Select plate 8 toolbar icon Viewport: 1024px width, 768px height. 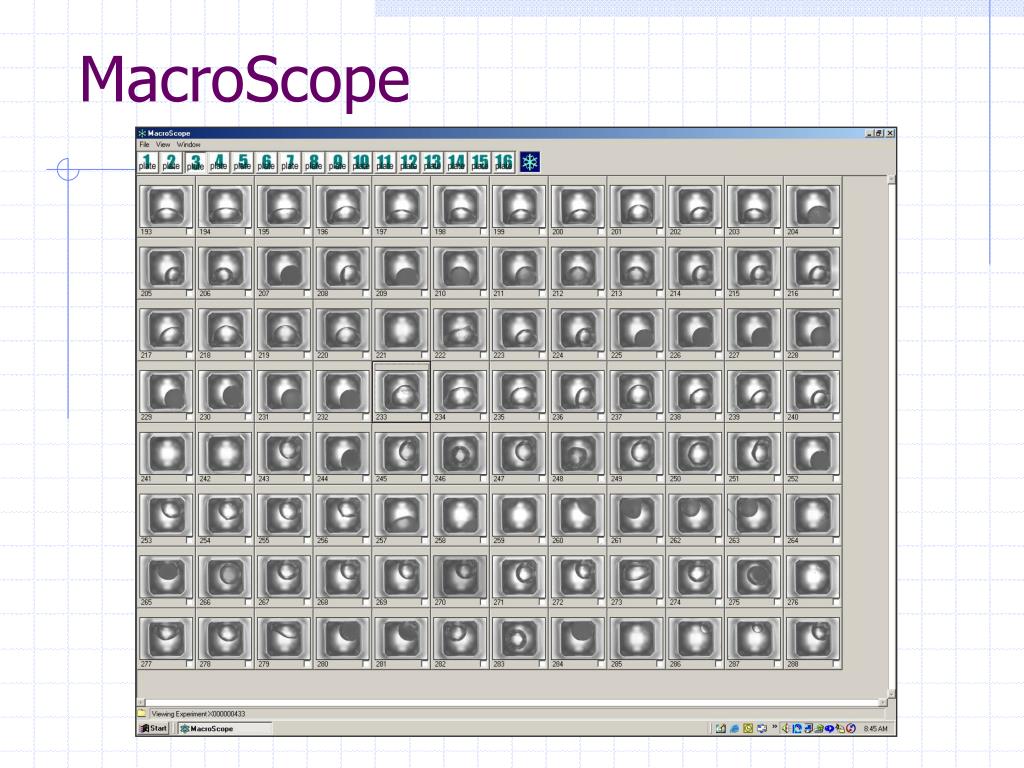313,162
